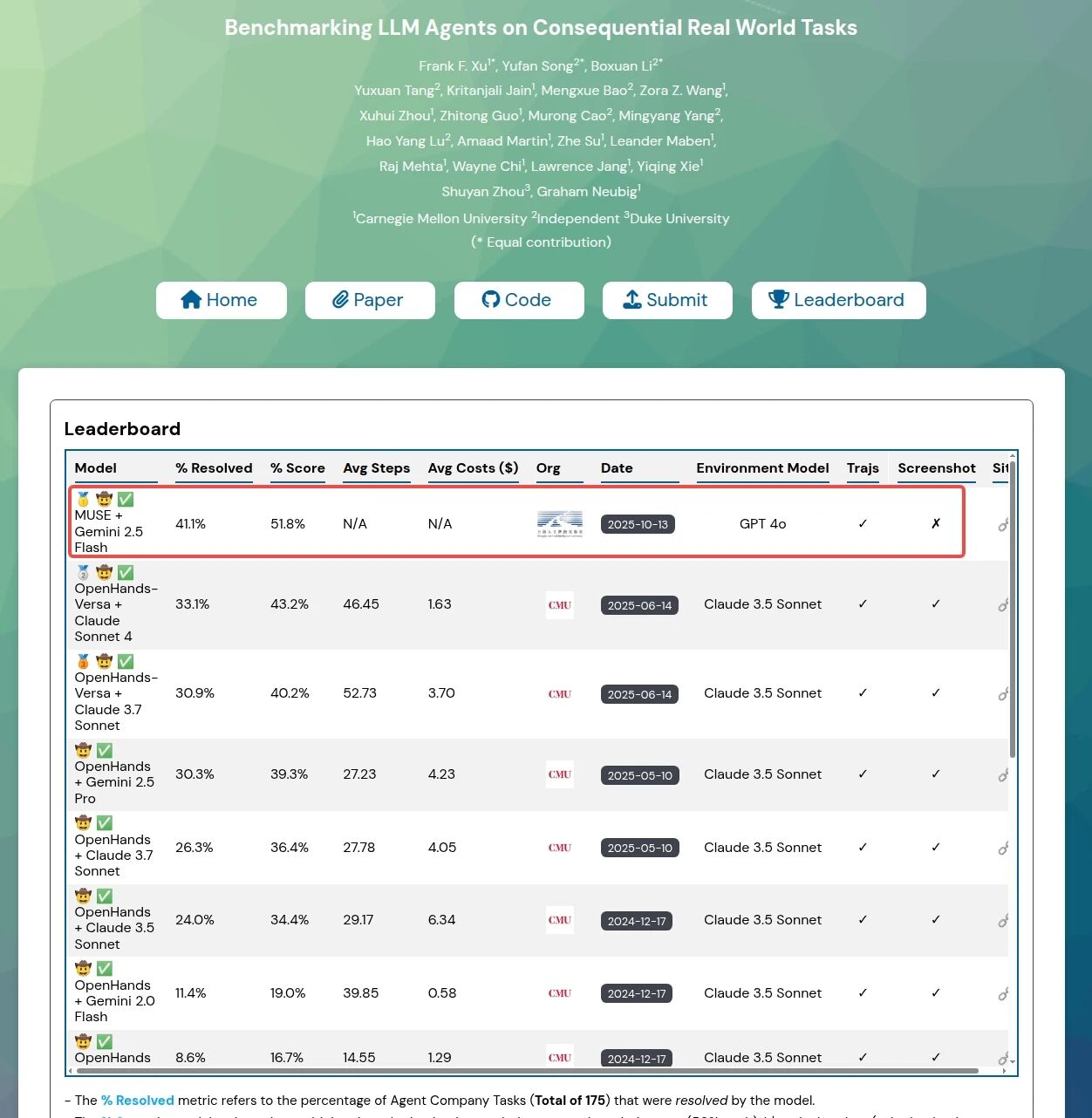The image size is (1092, 1118).
Task: Click Trajs checkmark for OpenHands Claude 3.5 Sonnet
Action: pos(863,920)
